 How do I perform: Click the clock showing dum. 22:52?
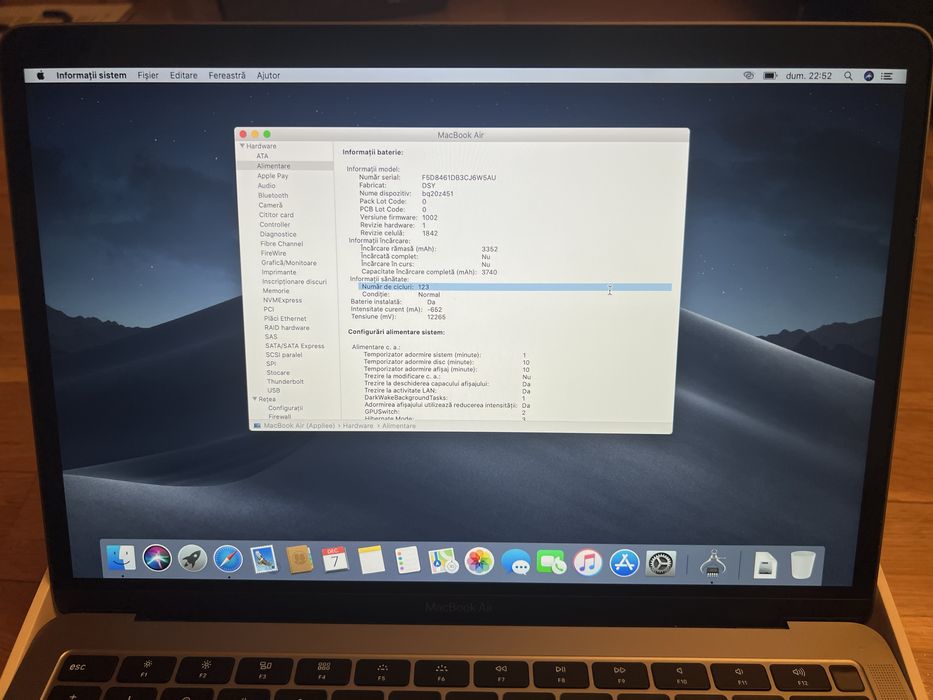809,76
